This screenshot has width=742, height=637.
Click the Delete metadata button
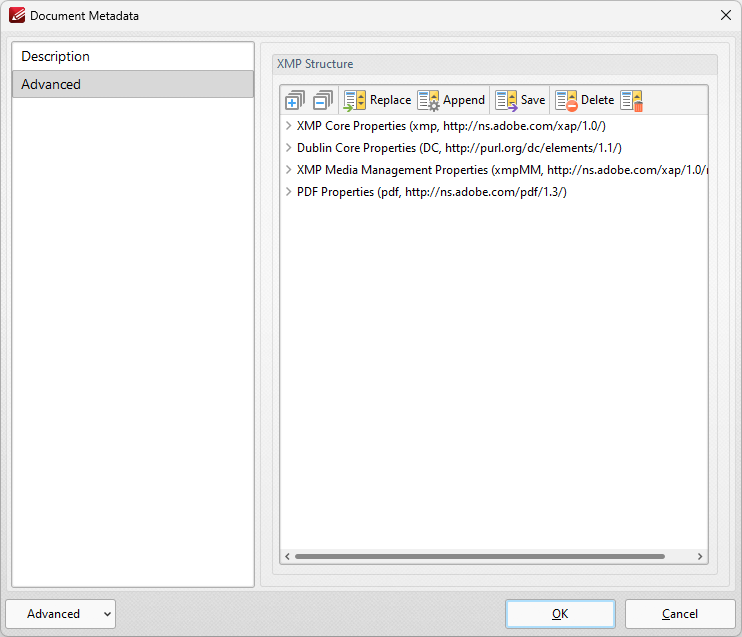pyautogui.click(x=584, y=100)
